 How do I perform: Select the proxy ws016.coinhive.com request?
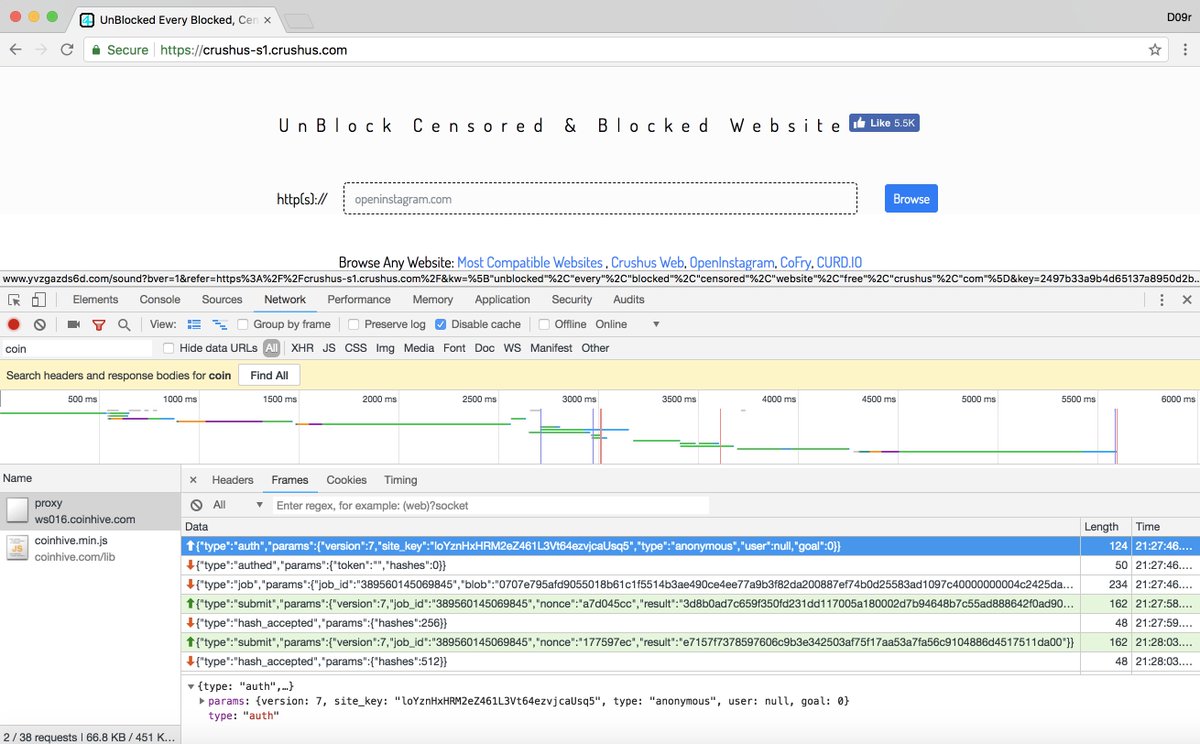[x=90, y=511]
